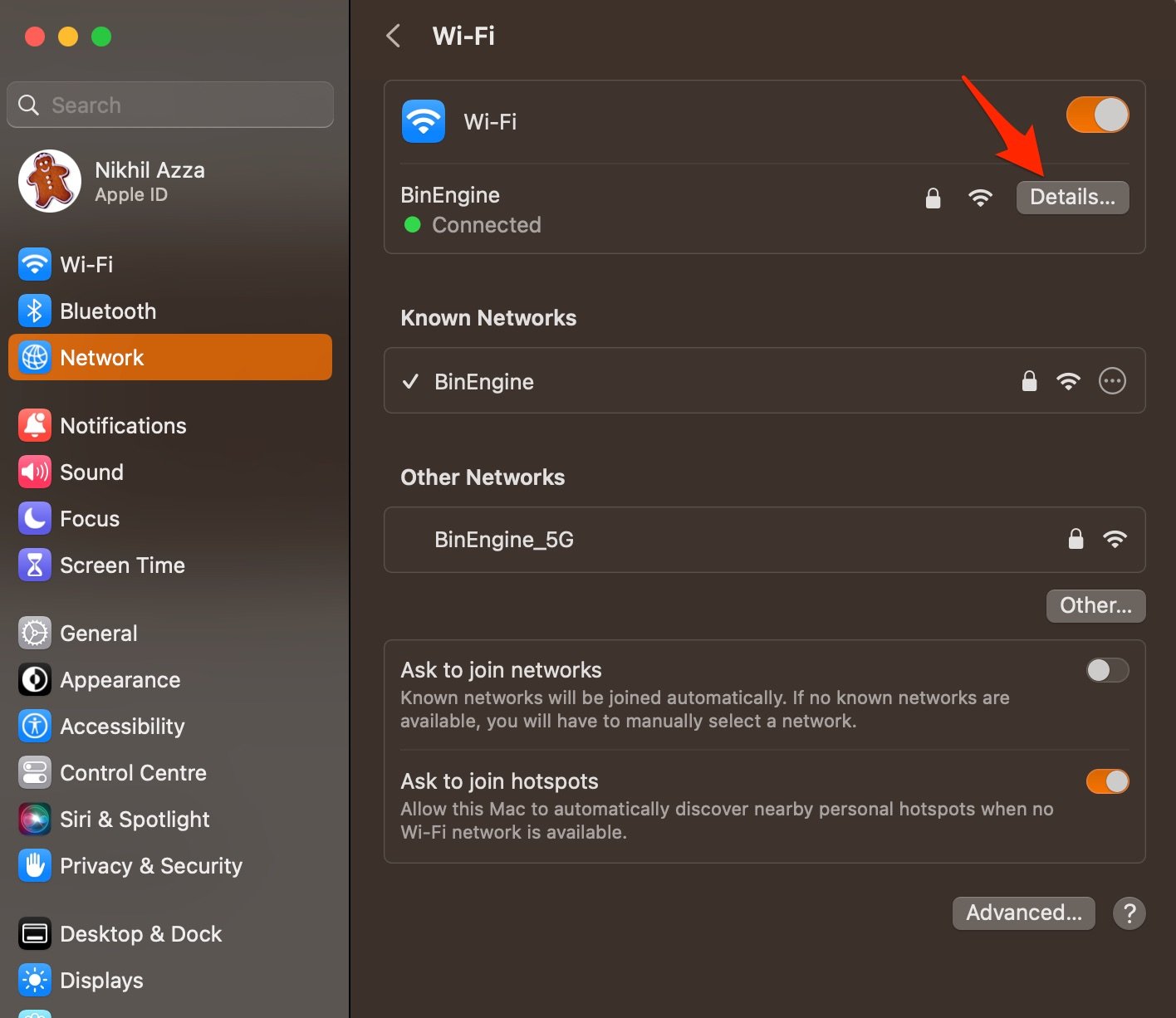Select Siri & Spotlight in the sidebar
The width and height of the screenshot is (1176, 1018).
[135, 819]
